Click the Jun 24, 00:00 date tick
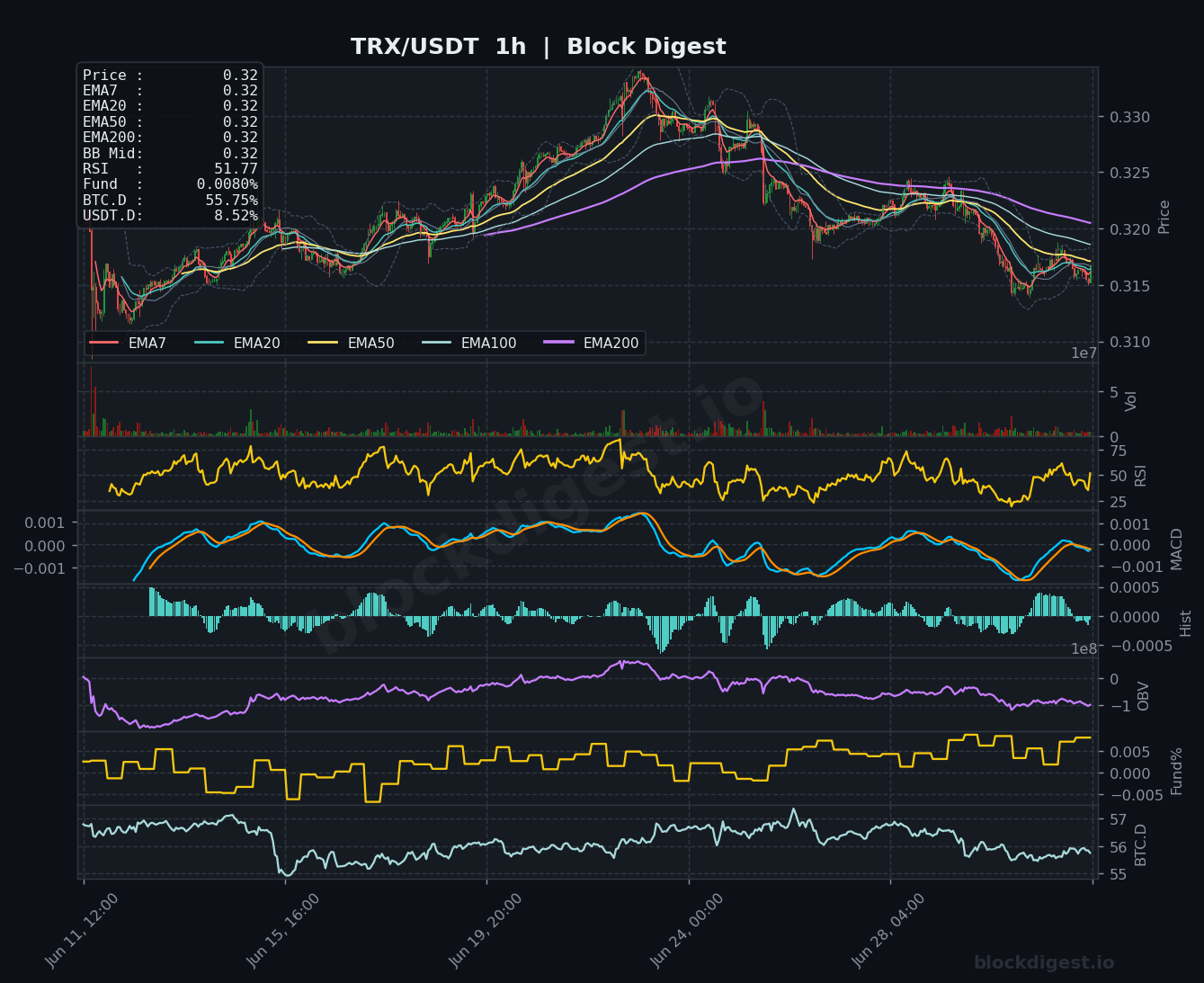Image resolution: width=1204 pixels, height=983 pixels. 686,930
